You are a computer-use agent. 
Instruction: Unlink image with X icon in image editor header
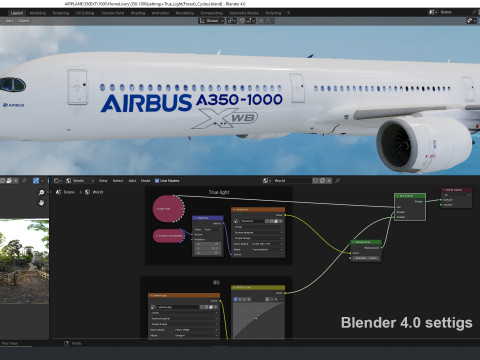point(16,181)
